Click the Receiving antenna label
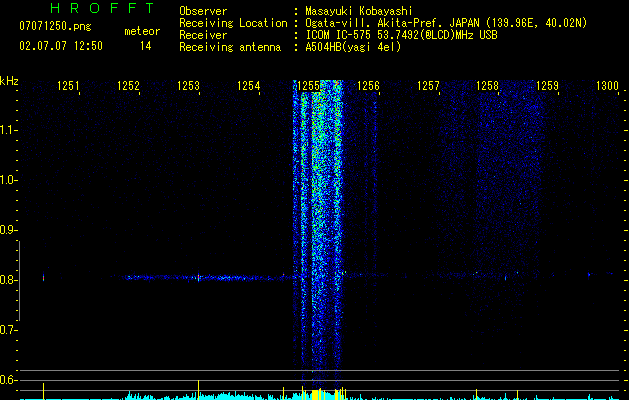The width and height of the screenshot is (629, 400). [230, 47]
